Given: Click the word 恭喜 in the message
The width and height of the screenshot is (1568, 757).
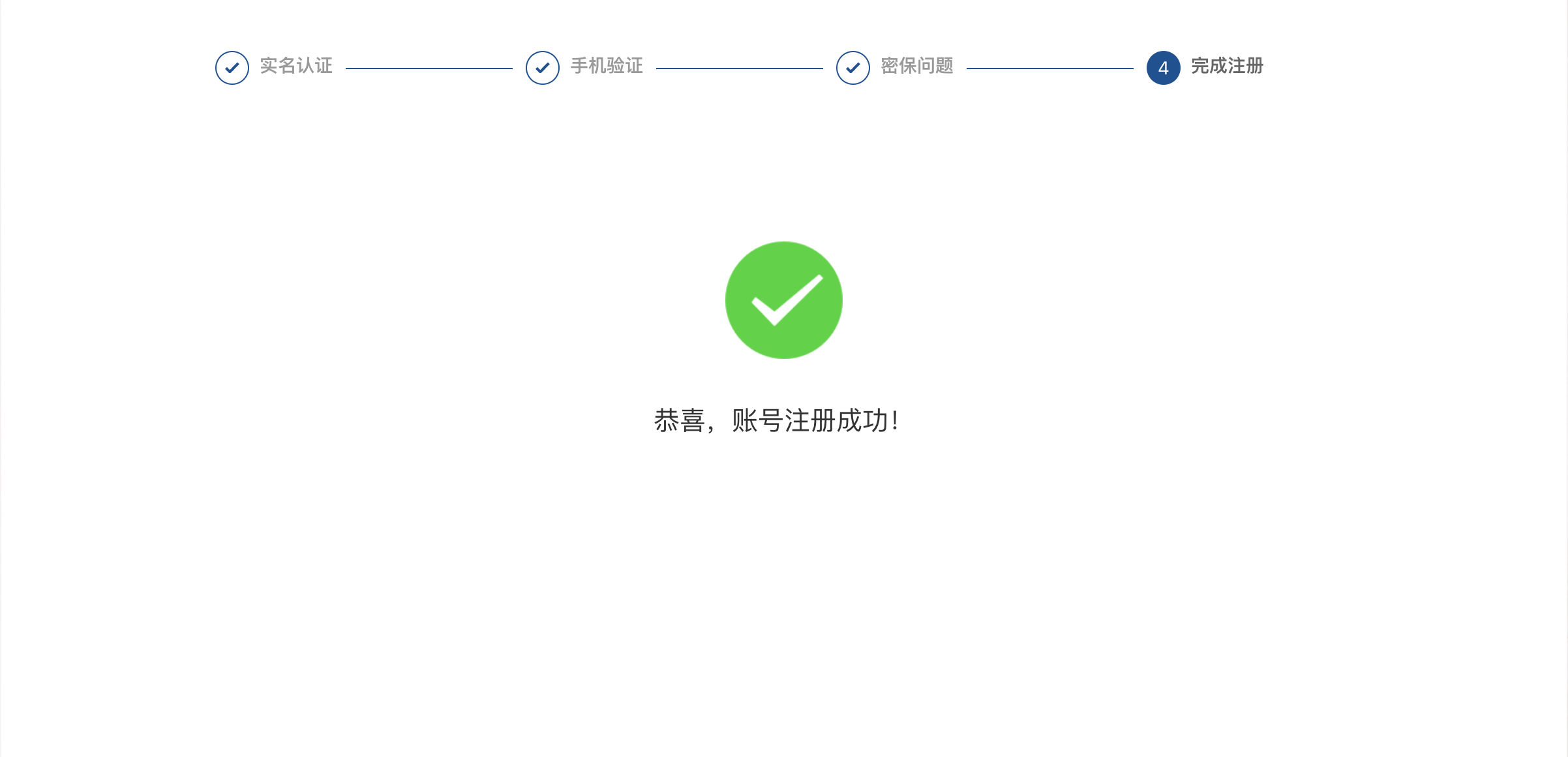Looking at the screenshot, I should (680, 421).
